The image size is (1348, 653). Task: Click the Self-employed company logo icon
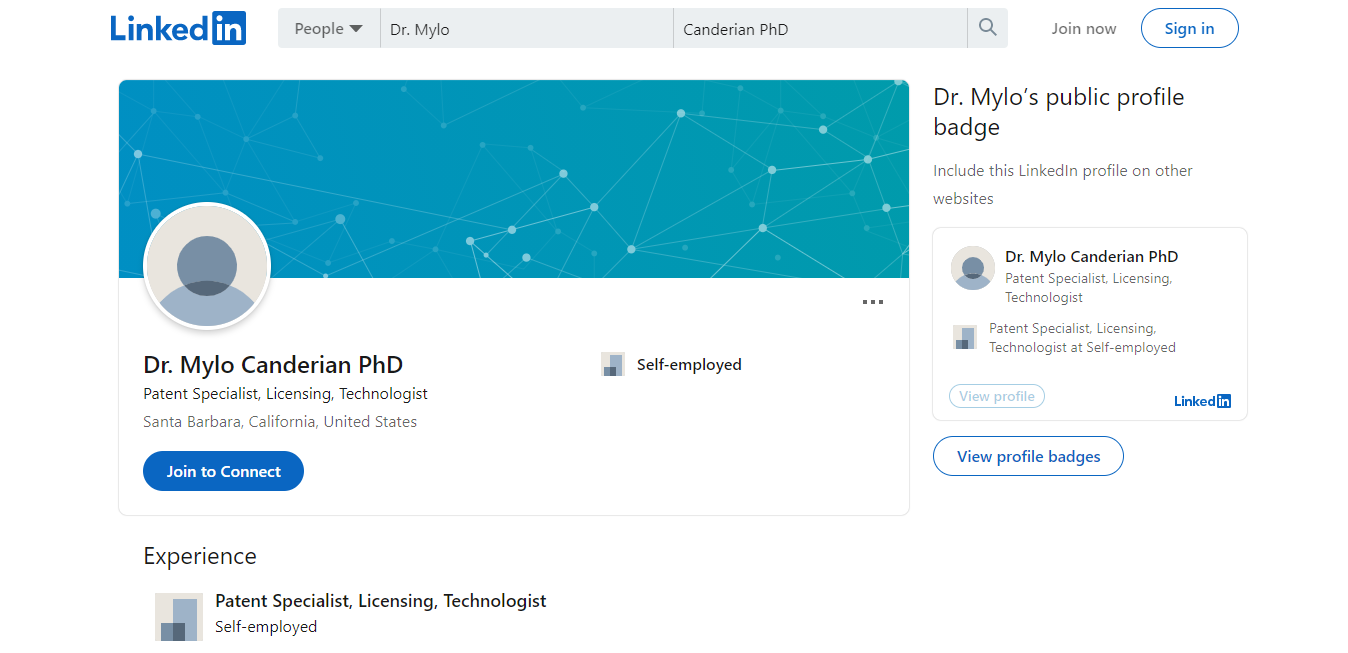click(612, 364)
